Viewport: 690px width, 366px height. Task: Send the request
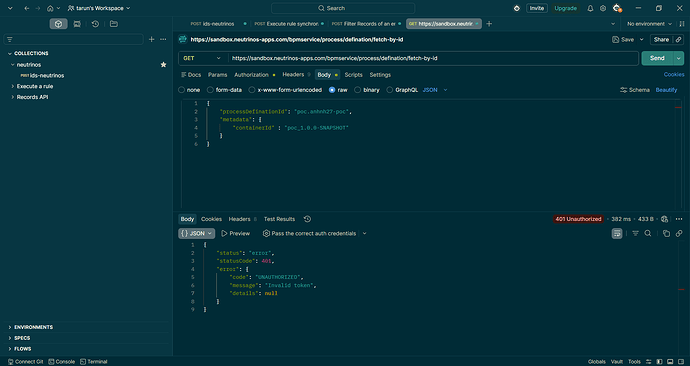(x=657, y=58)
